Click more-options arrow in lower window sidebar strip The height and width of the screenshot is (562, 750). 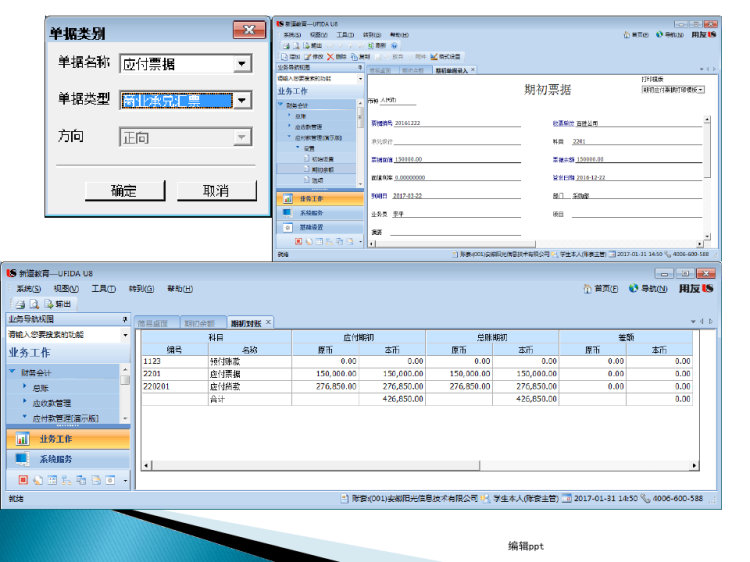pos(125,480)
